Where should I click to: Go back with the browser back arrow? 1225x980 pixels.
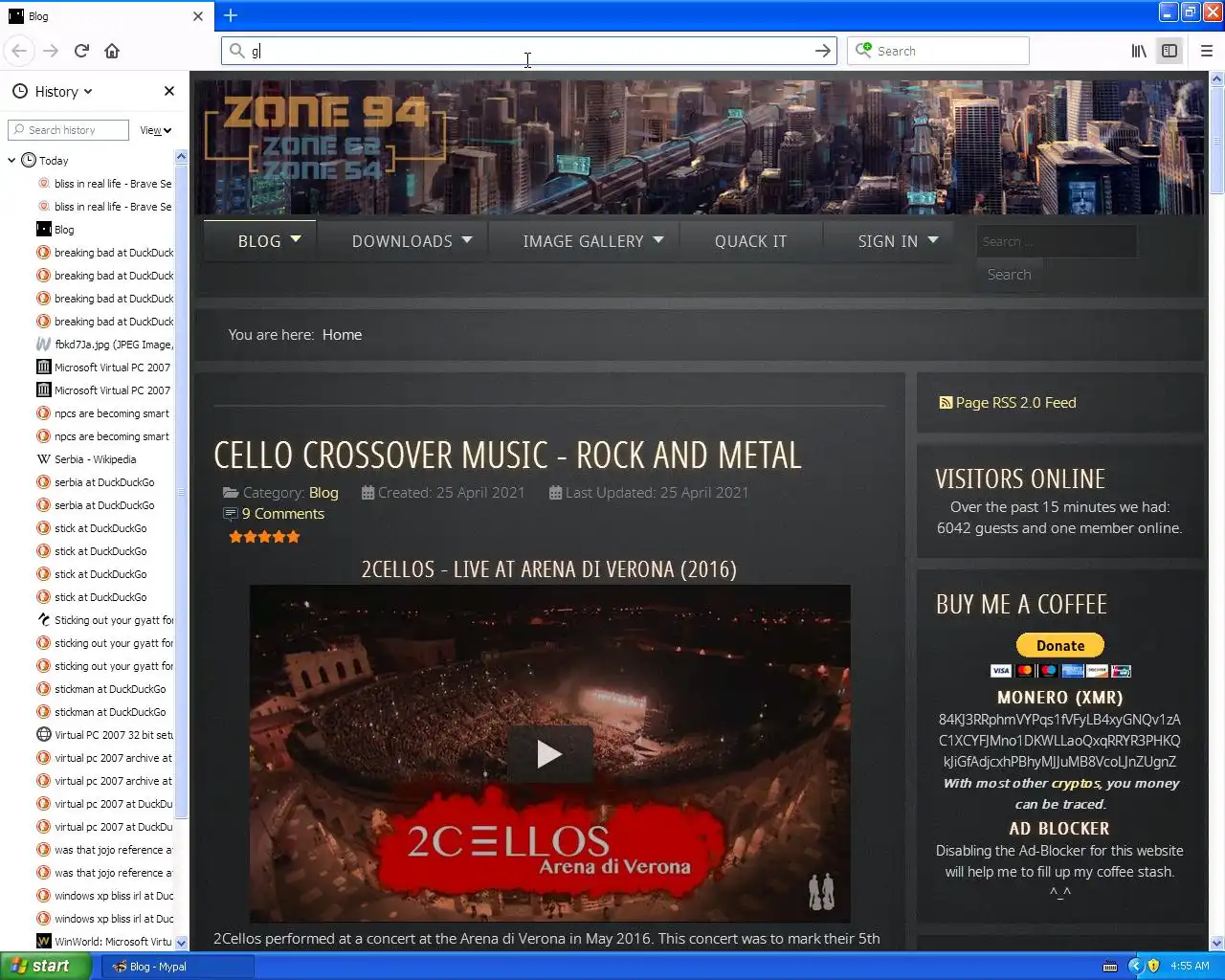pyautogui.click(x=19, y=51)
